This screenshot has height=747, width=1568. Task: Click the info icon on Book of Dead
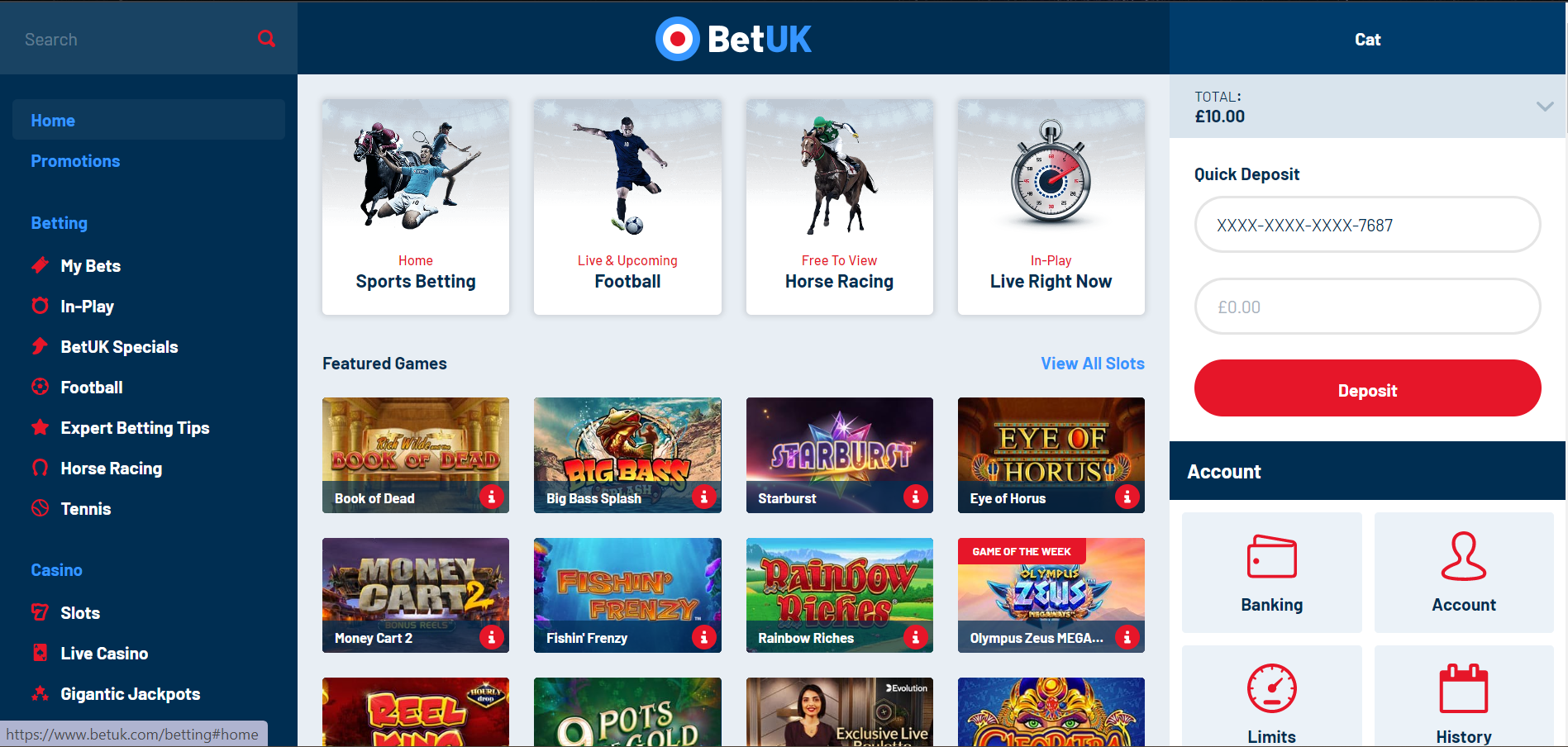(492, 497)
